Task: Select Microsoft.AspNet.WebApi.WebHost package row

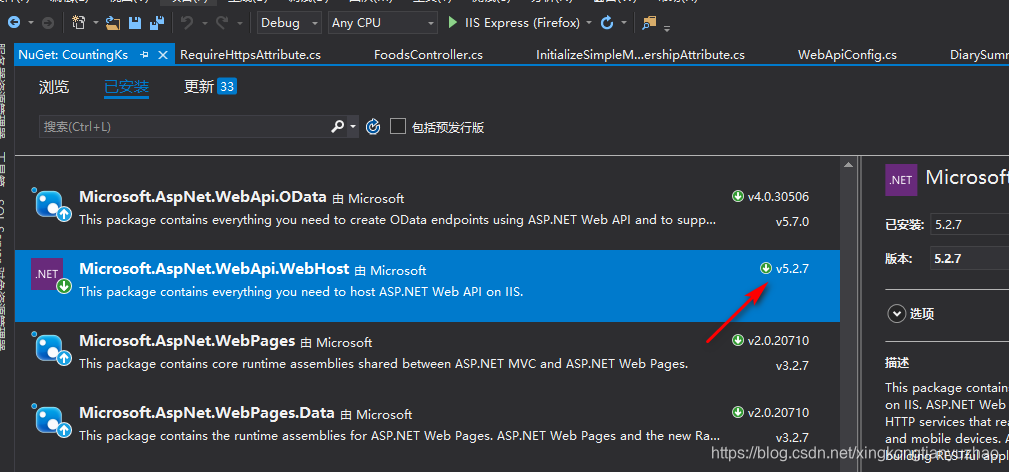Action: pyautogui.click(x=427, y=286)
